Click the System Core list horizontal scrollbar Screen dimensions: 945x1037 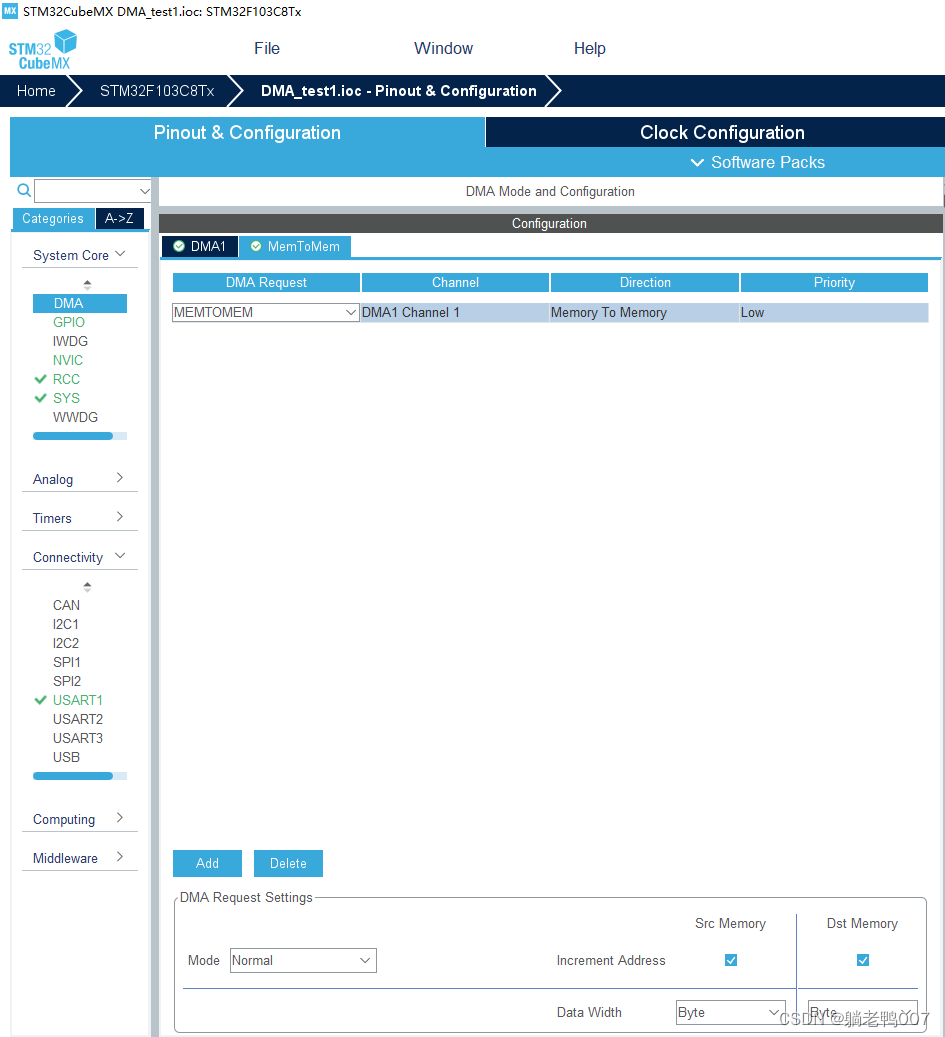(x=79, y=436)
